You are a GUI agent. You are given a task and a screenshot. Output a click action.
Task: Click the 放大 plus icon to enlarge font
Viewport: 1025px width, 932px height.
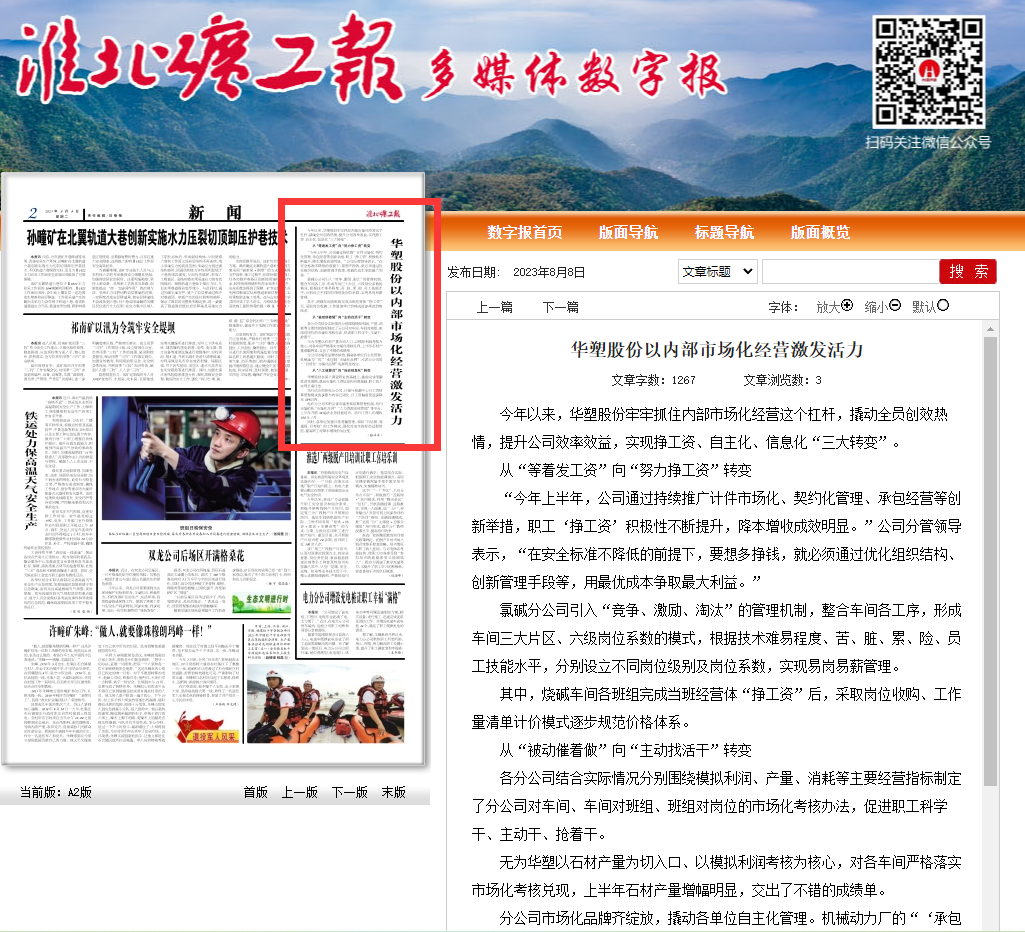pyautogui.click(x=848, y=306)
